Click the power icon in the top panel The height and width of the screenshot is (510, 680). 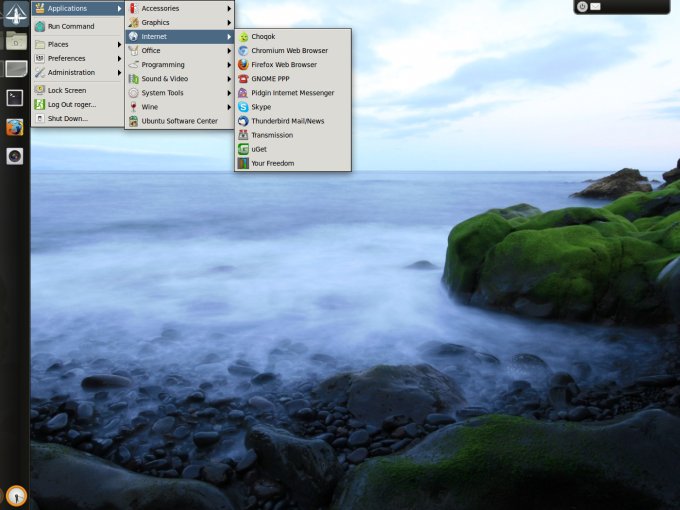pyautogui.click(x=582, y=7)
